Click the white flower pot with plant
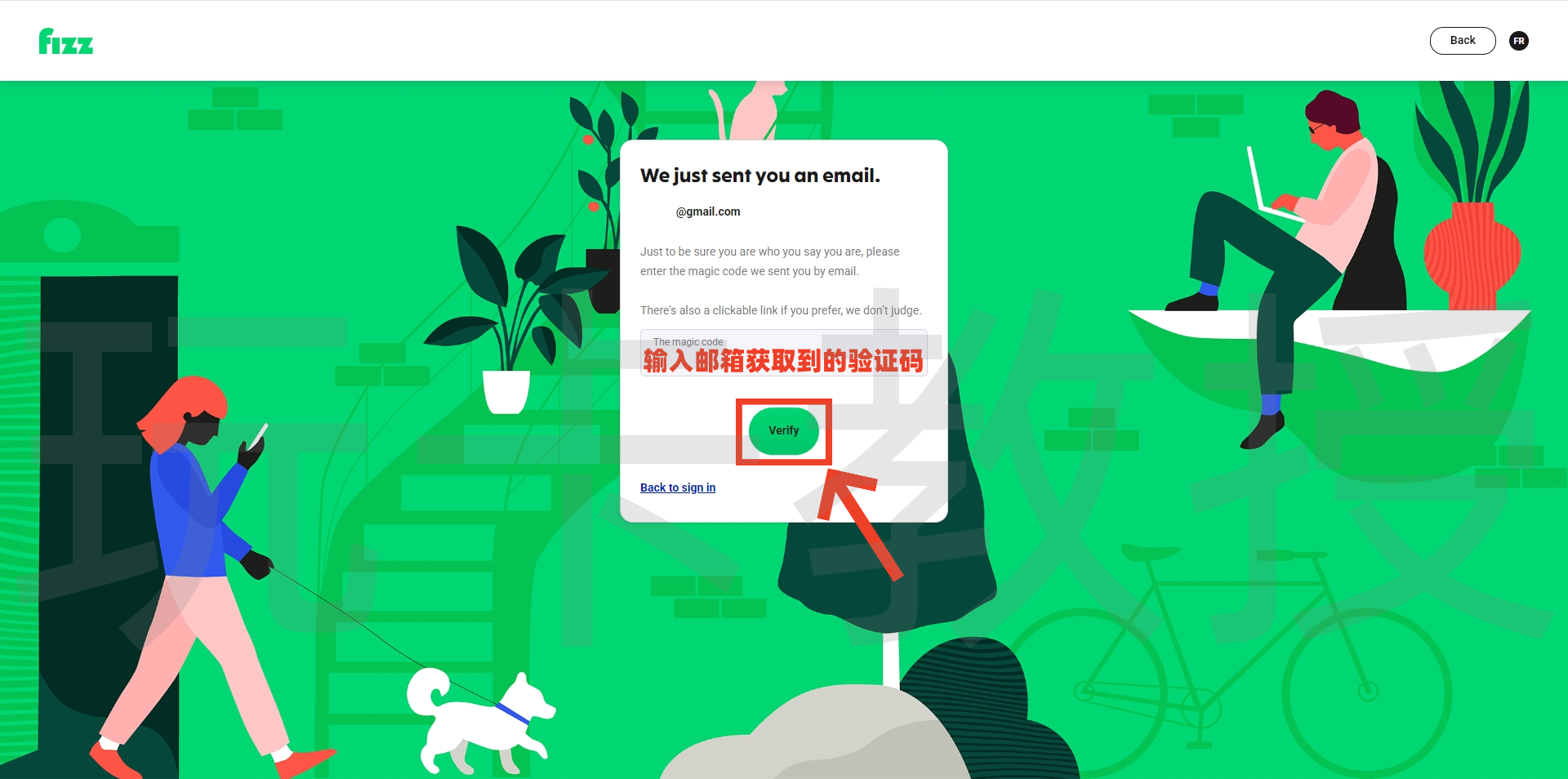The image size is (1568, 779). (x=506, y=391)
